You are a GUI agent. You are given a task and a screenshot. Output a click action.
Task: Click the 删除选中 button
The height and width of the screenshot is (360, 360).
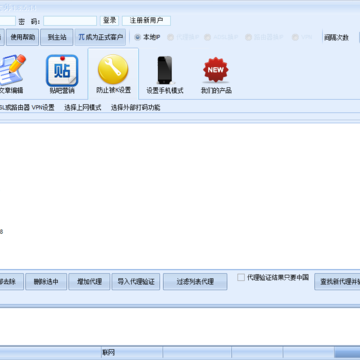pos(46,282)
